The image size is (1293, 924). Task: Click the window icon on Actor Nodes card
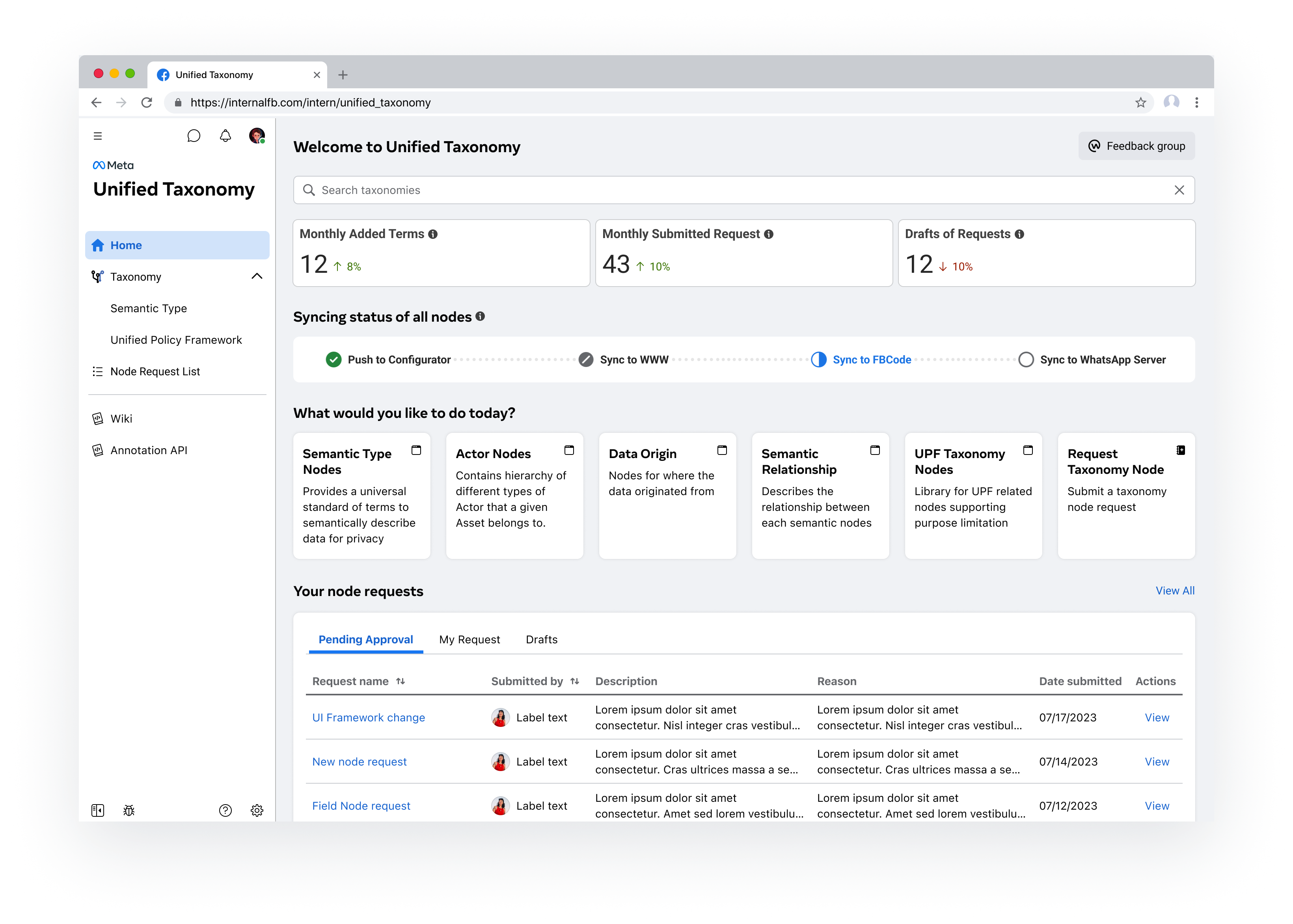pos(569,451)
